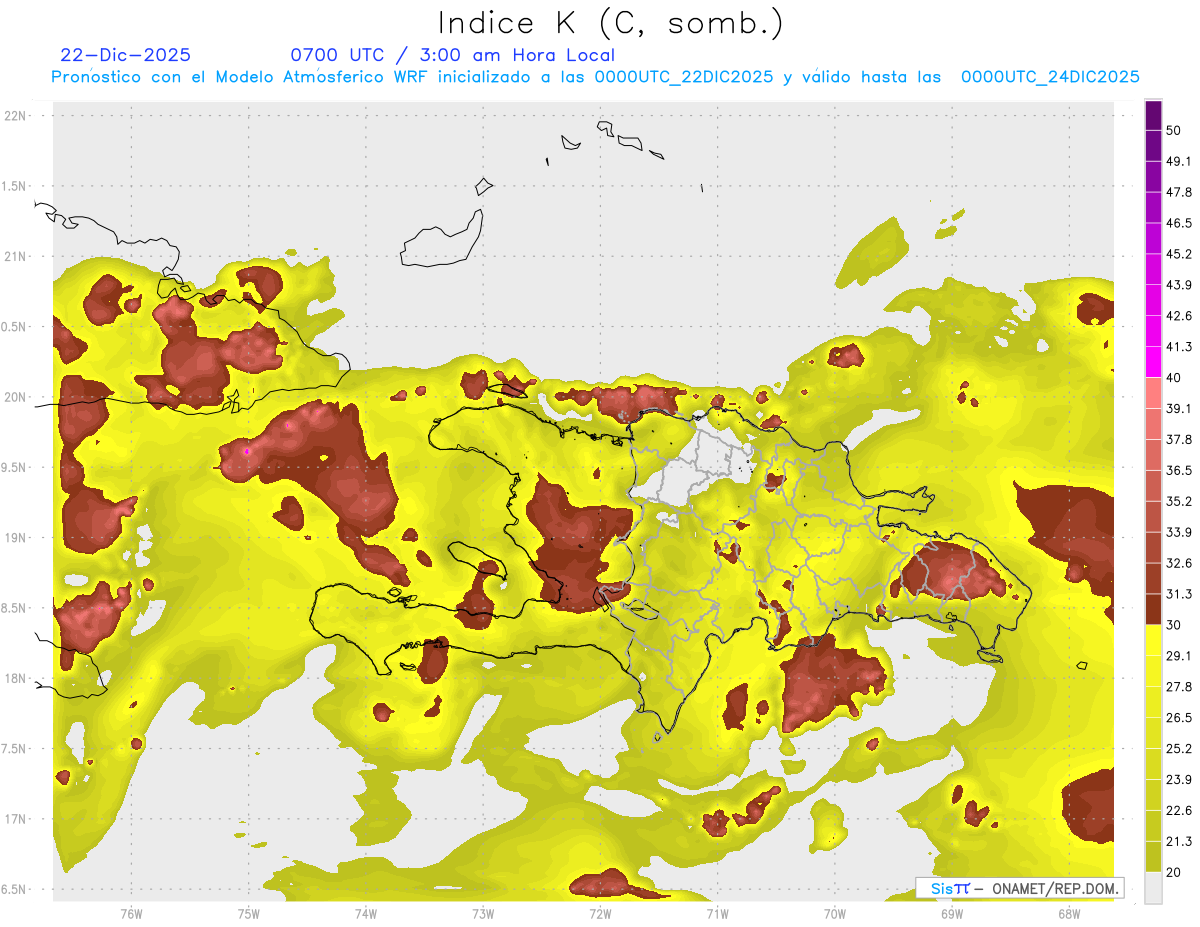Click the "72W" longitude label
The width and height of the screenshot is (1200, 927).
click(x=600, y=914)
